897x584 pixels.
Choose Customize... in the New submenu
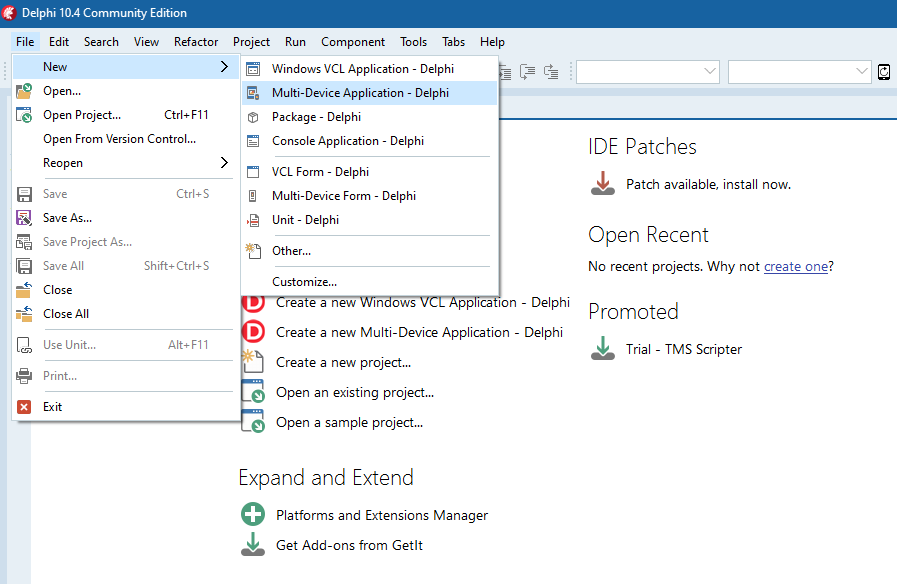(x=370, y=282)
